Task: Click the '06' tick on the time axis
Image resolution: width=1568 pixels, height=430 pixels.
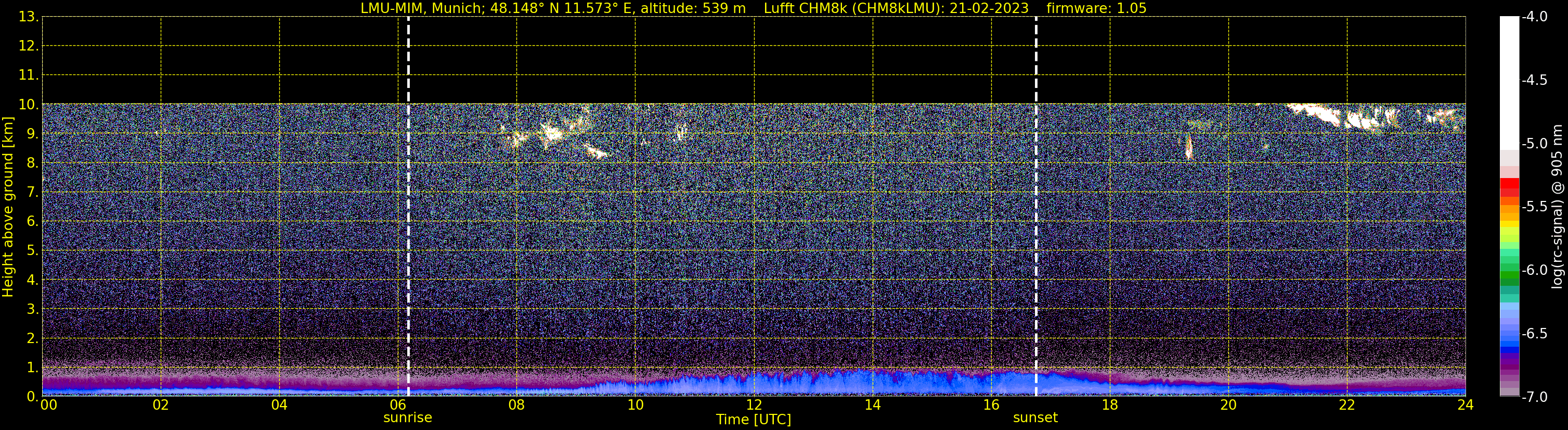Action: (x=398, y=405)
